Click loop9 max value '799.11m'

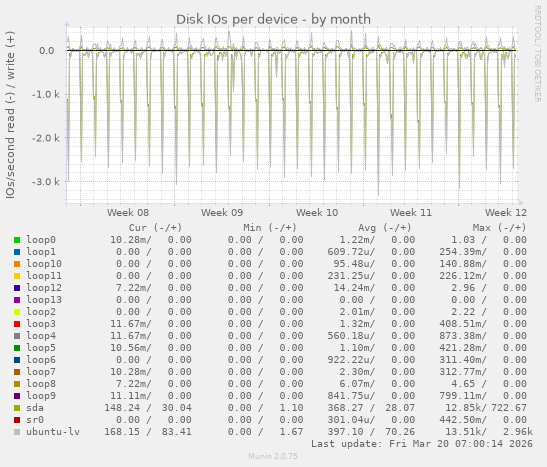(x=460, y=396)
